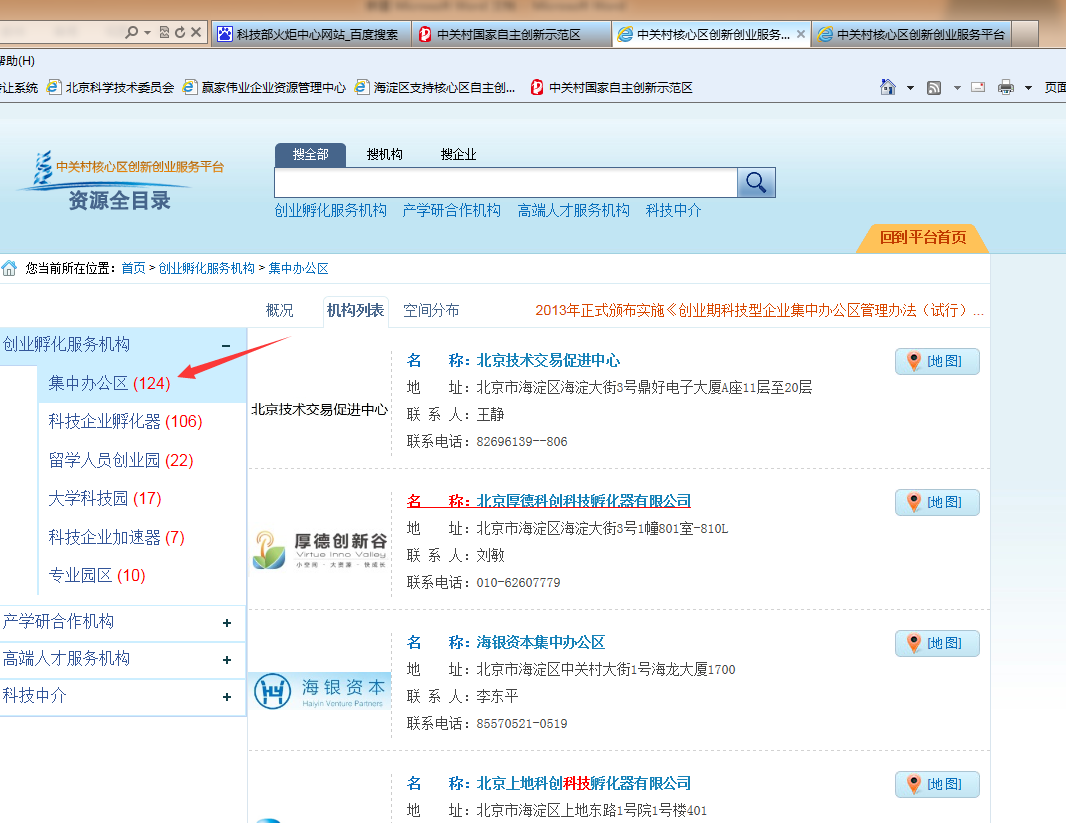The image size is (1066, 823).
Task: Click breadcrumb link 集中办公区
Action: pos(298,268)
